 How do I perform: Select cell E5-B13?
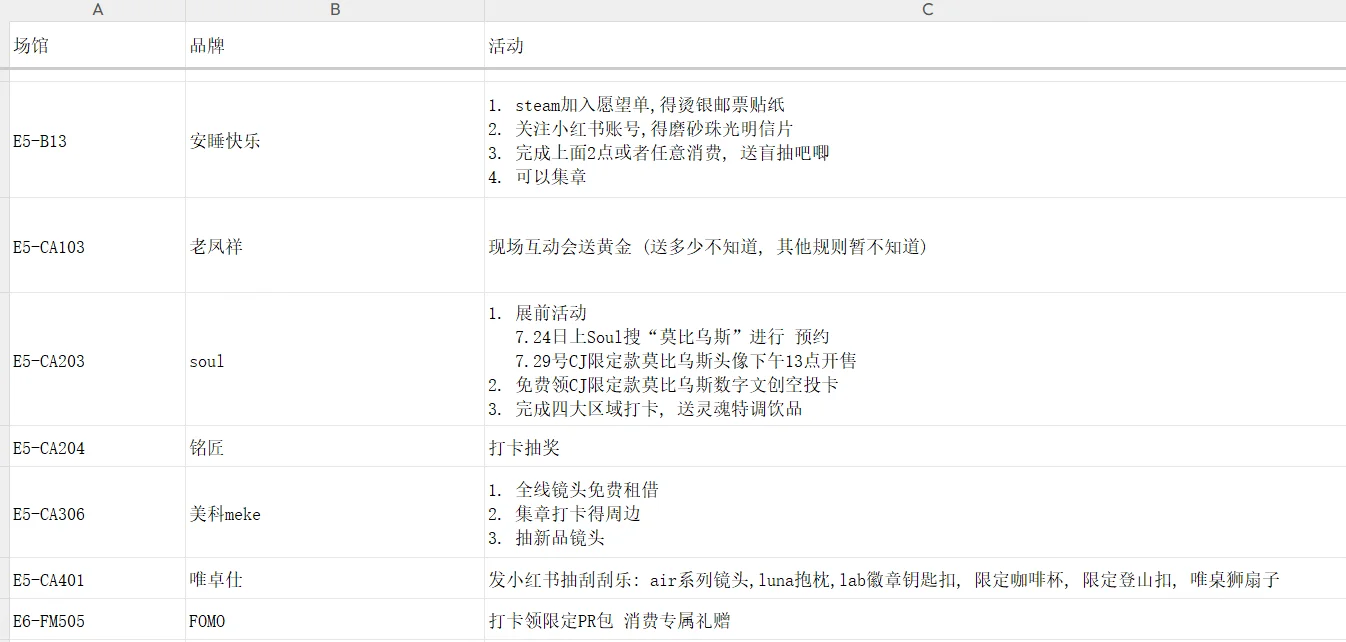[x=97, y=140]
